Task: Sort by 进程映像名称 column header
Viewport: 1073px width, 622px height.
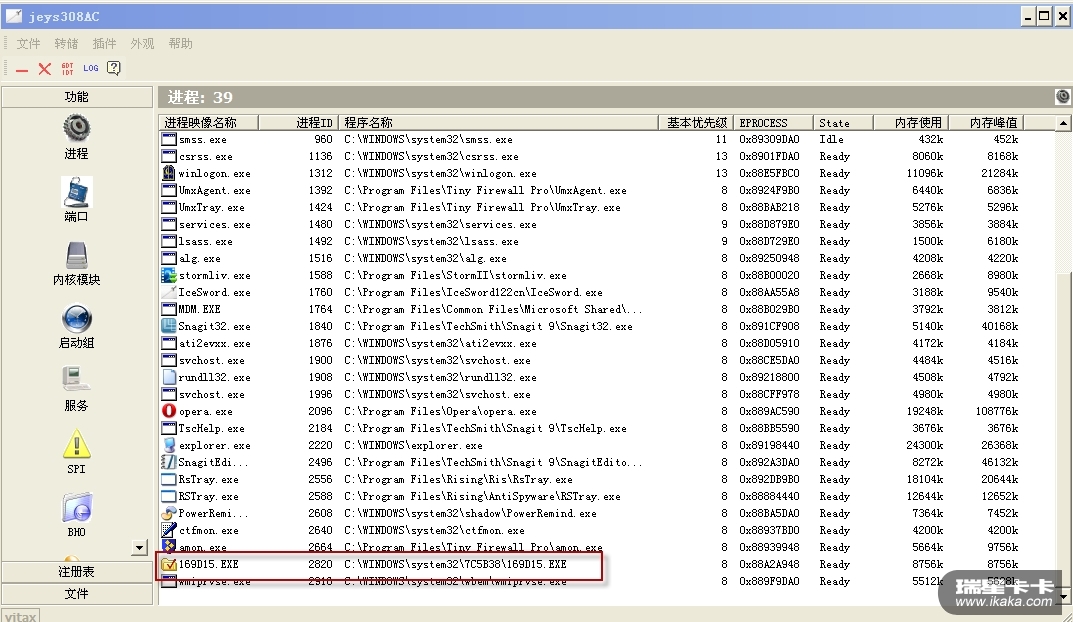Action: click(x=209, y=122)
